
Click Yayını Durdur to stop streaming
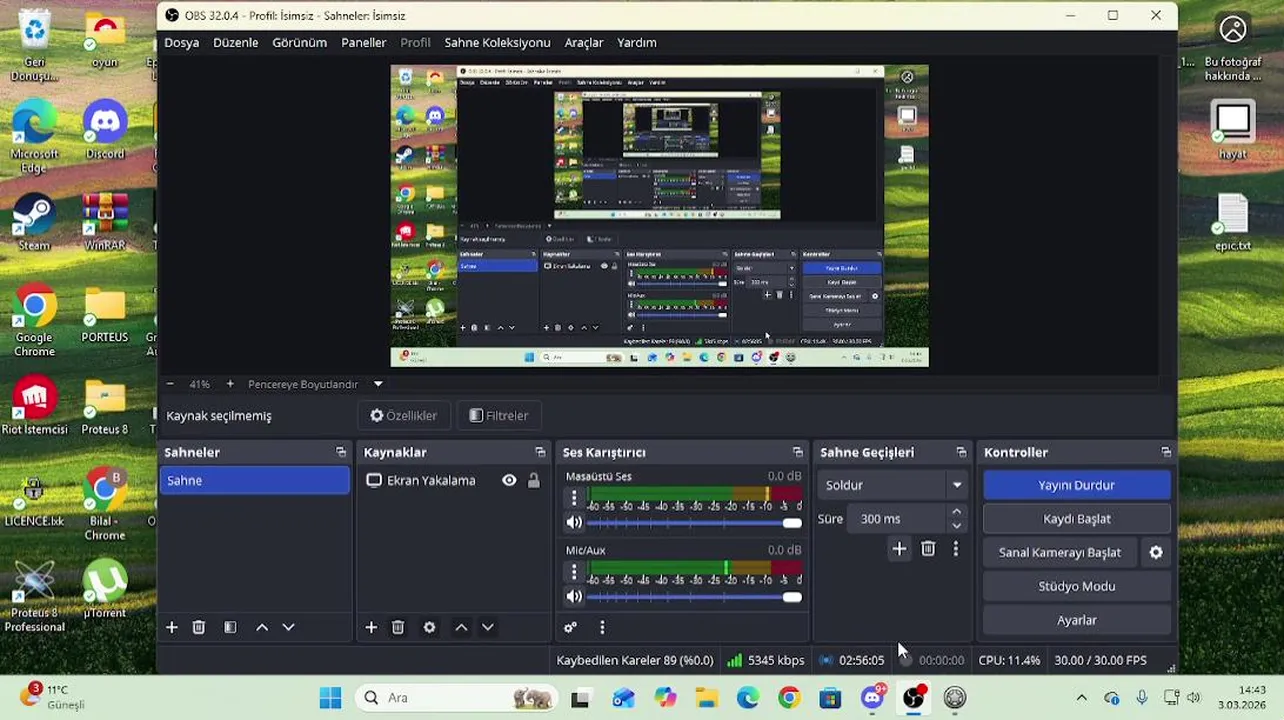[x=1077, y=485]
